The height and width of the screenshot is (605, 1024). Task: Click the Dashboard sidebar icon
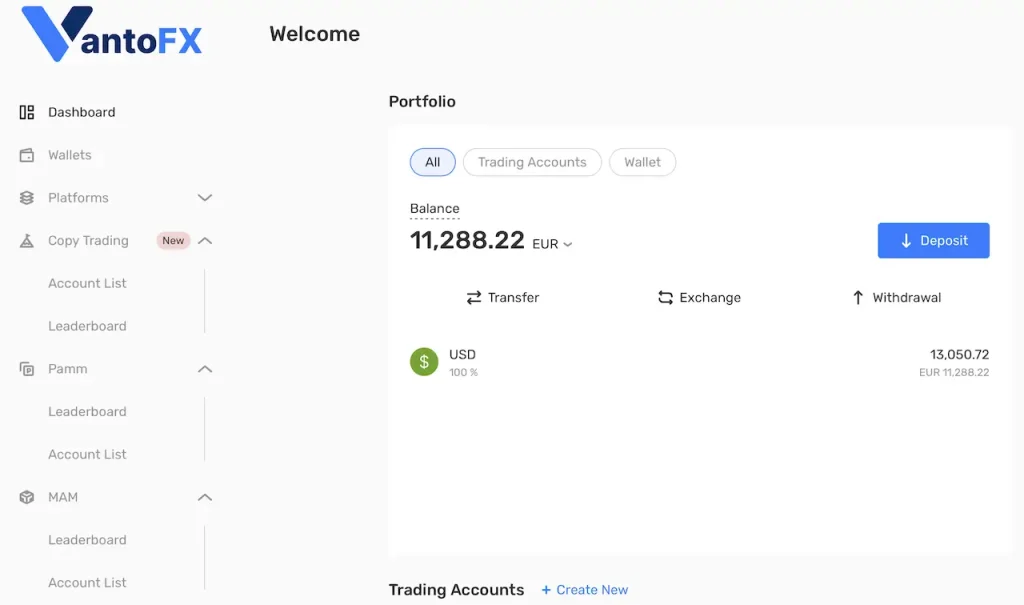point(26,111)
